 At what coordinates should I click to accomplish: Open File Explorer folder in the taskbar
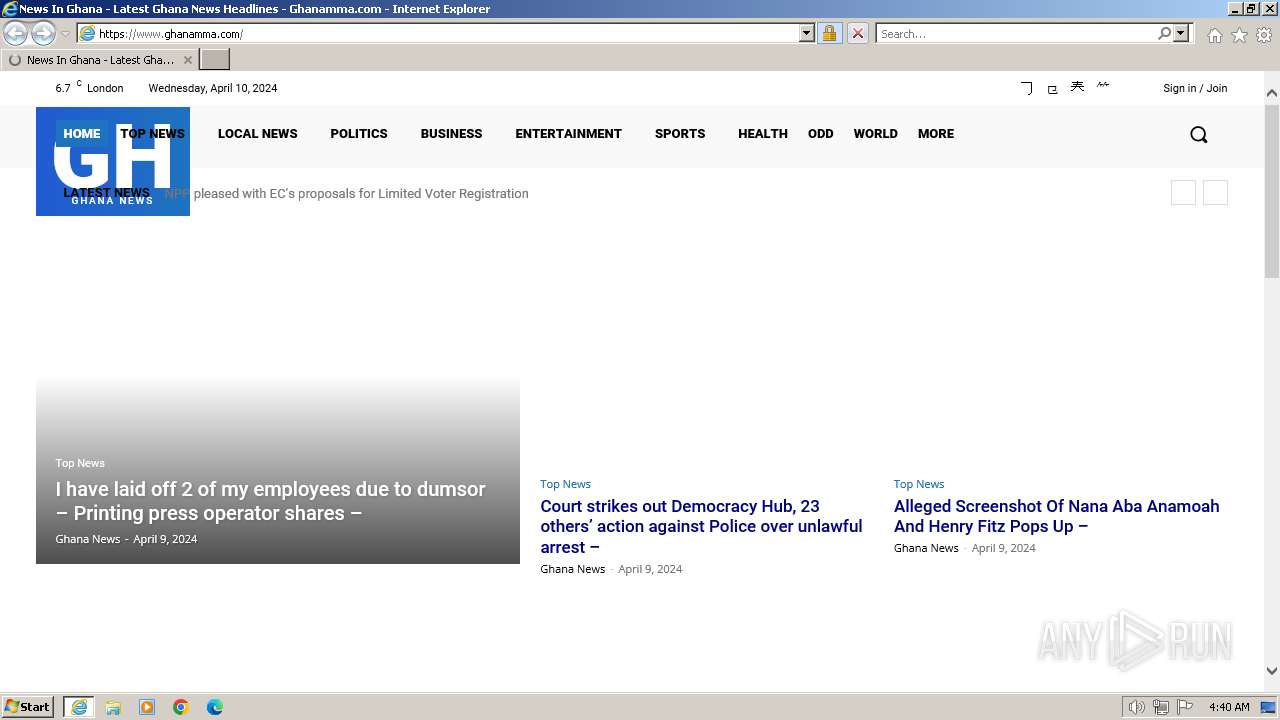[113, 707]
